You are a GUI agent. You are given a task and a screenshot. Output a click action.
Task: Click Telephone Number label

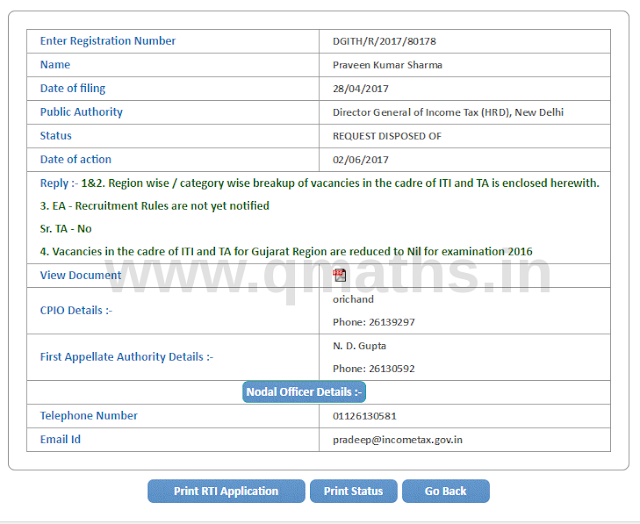click(x=89, y=416)
